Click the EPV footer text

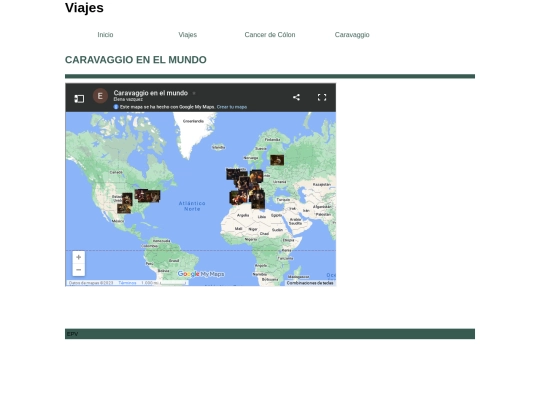[72, 334]
